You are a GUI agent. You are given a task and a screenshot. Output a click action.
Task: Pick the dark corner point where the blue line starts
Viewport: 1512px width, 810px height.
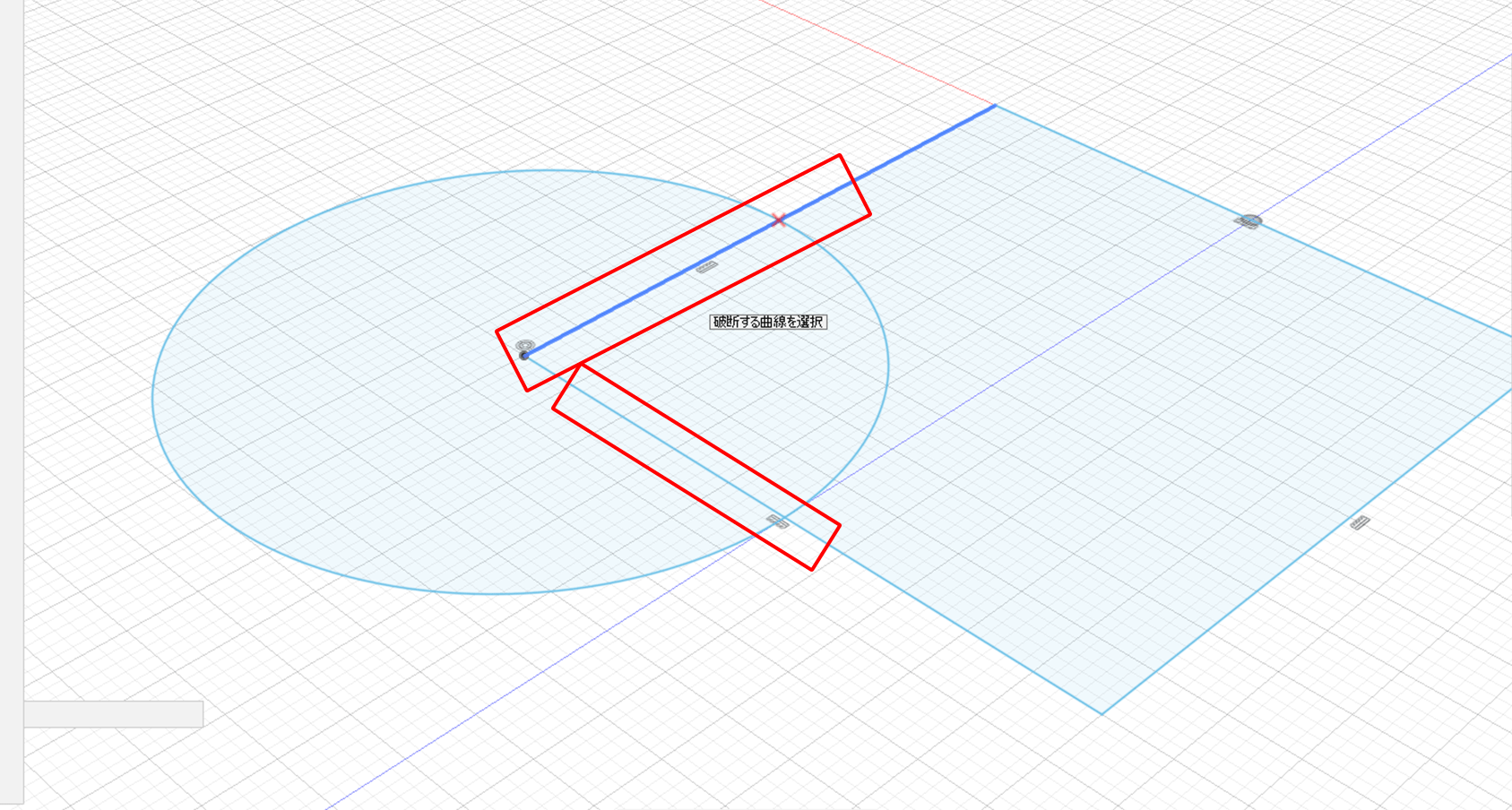(x=524, y=356)
